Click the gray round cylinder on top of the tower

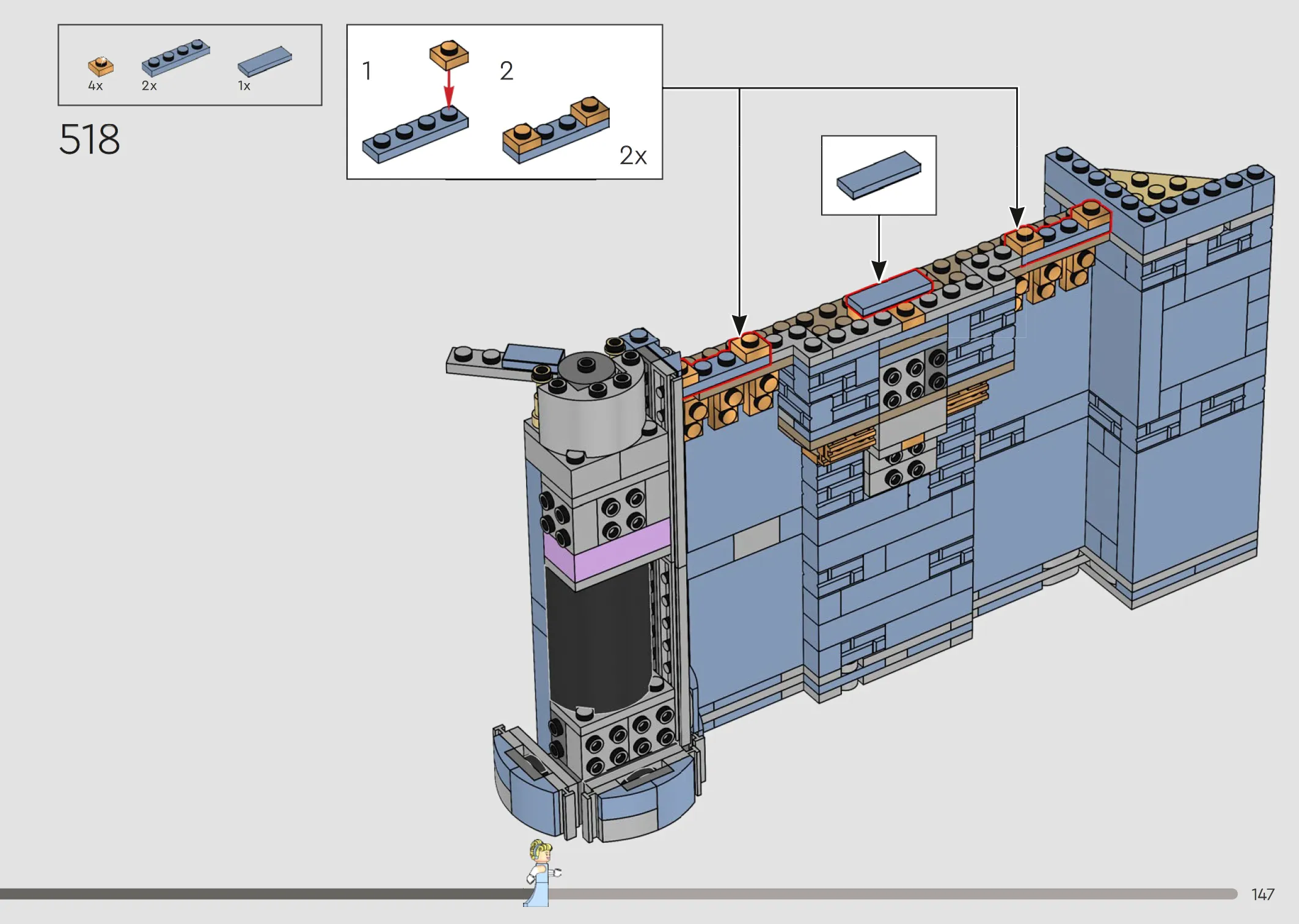click(x=591, y=403)
